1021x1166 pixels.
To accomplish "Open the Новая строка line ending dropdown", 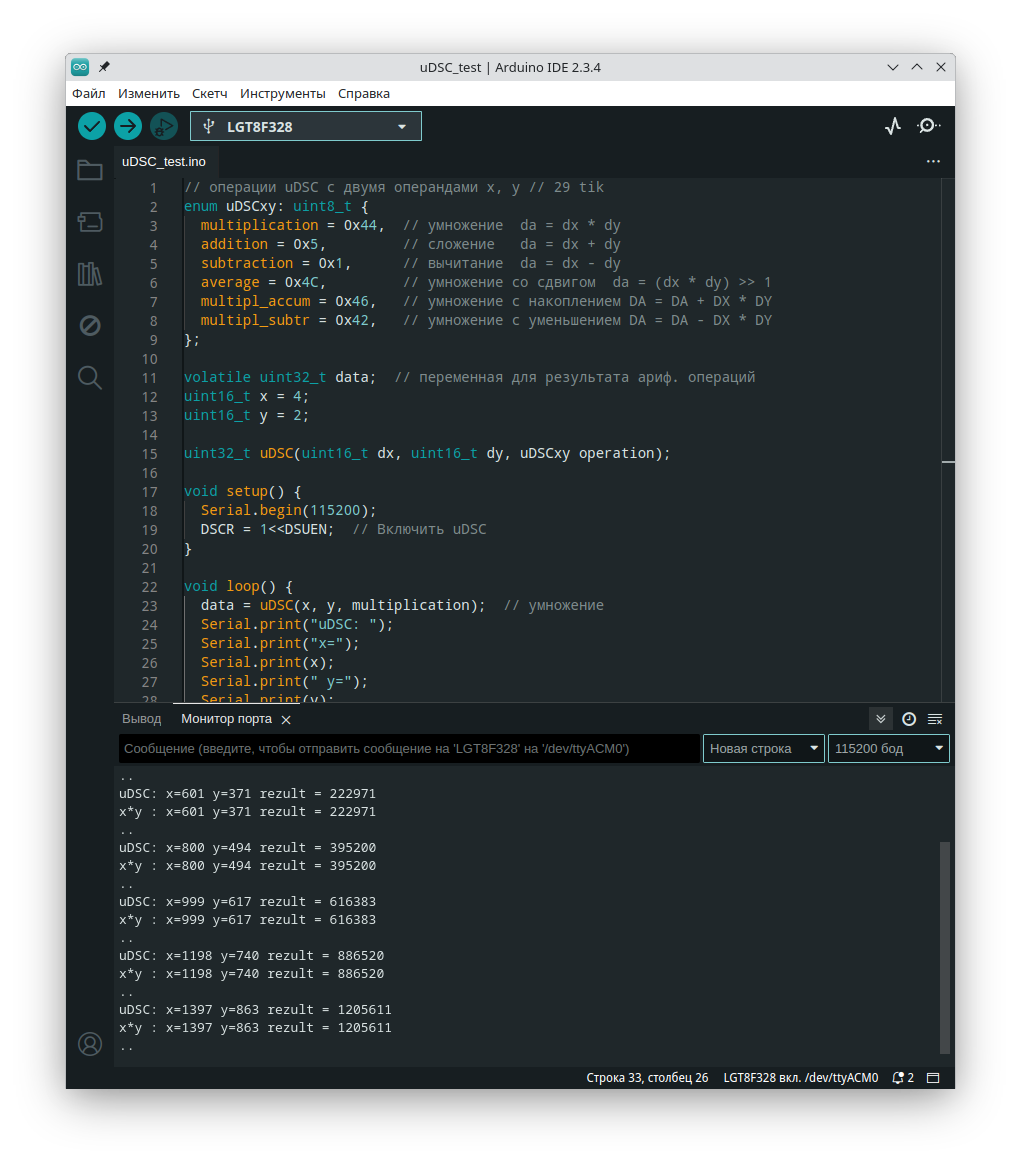I will click(764, 748).
